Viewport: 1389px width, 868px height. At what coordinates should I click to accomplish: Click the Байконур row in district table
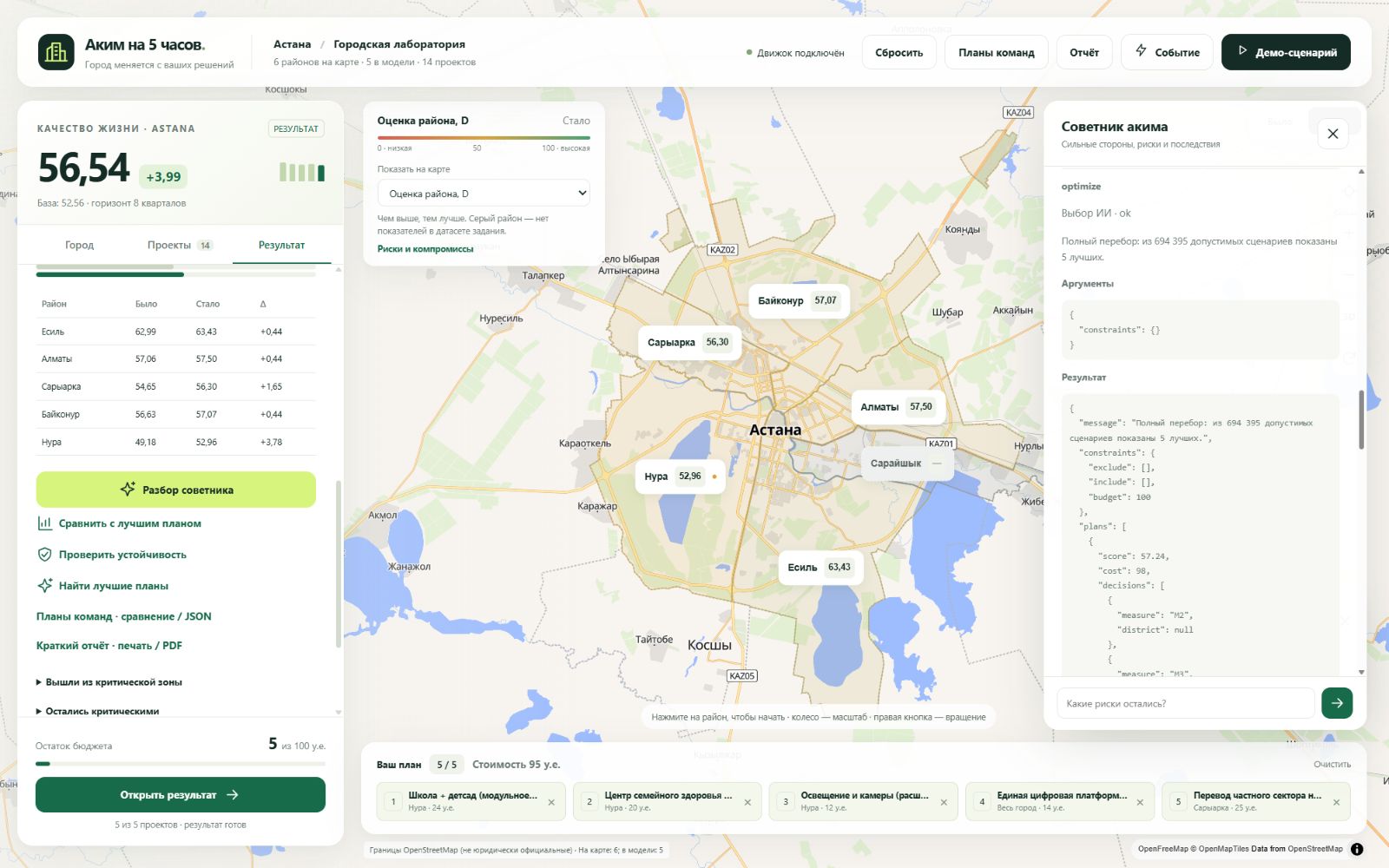(176, 414)
